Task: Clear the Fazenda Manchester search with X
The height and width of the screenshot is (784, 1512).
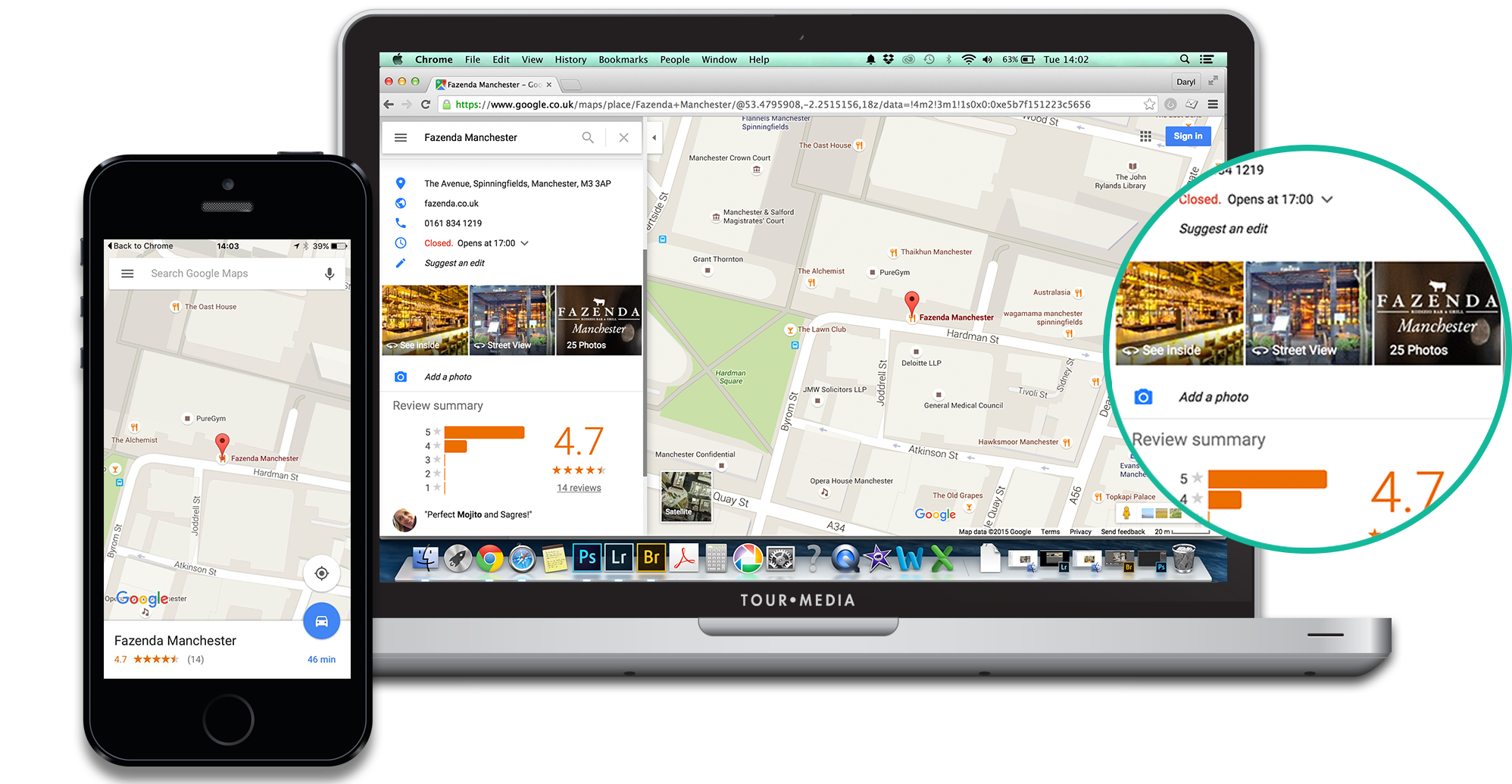Action: point(623,138)
